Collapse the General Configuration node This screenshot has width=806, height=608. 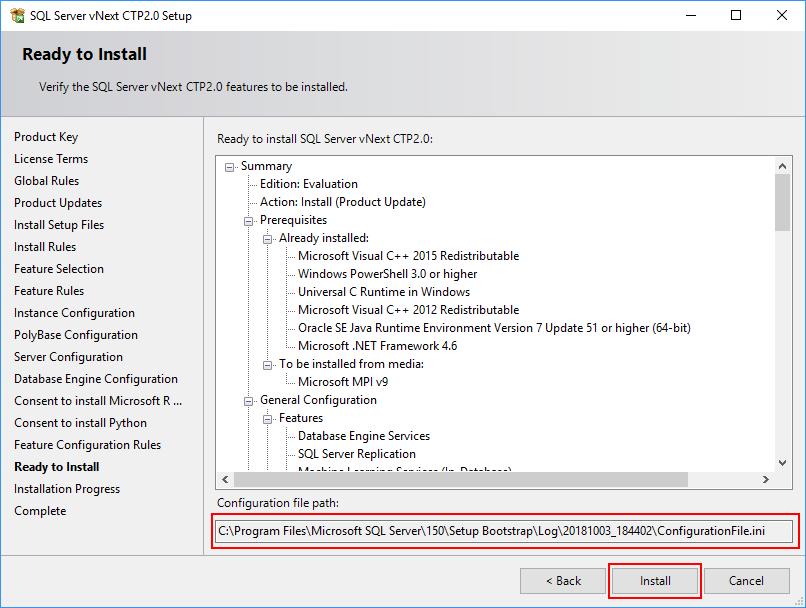click(247, 400)
